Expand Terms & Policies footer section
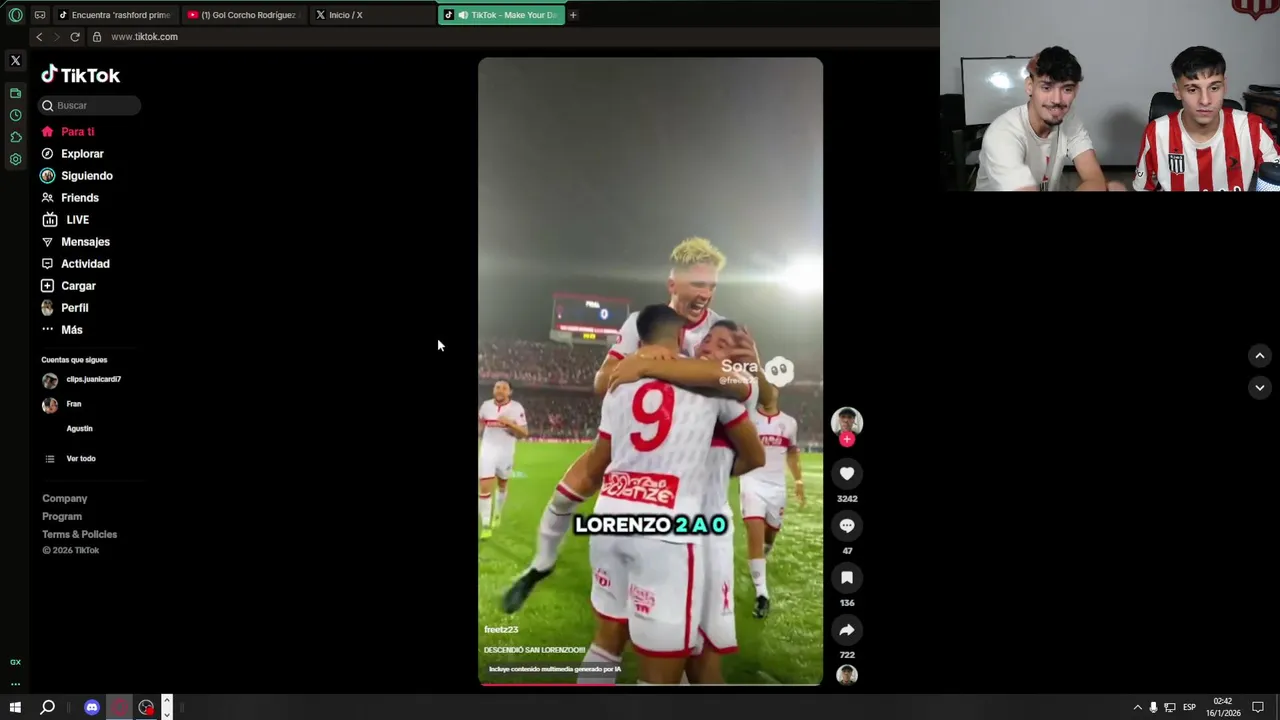This screenshot has height=720, width=1280. pos(80,534)
